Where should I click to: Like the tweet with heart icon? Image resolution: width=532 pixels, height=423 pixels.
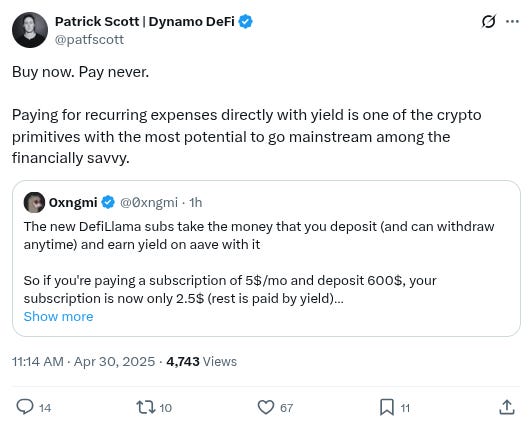point(266,407)
